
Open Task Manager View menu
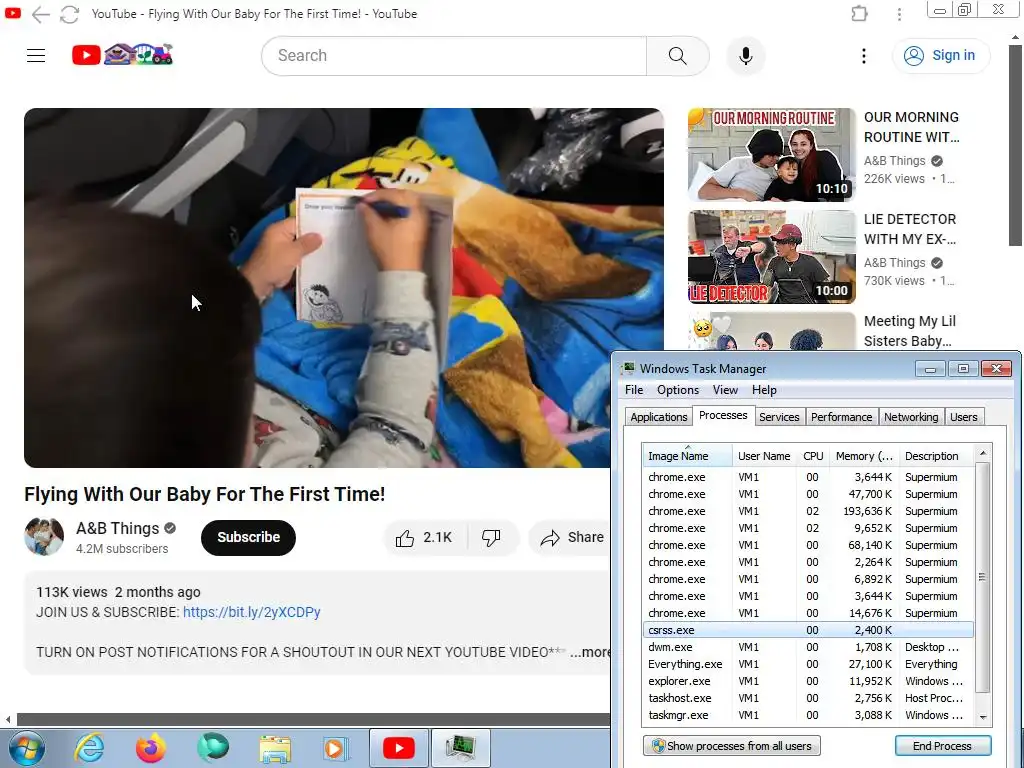(x=725, y=390)
